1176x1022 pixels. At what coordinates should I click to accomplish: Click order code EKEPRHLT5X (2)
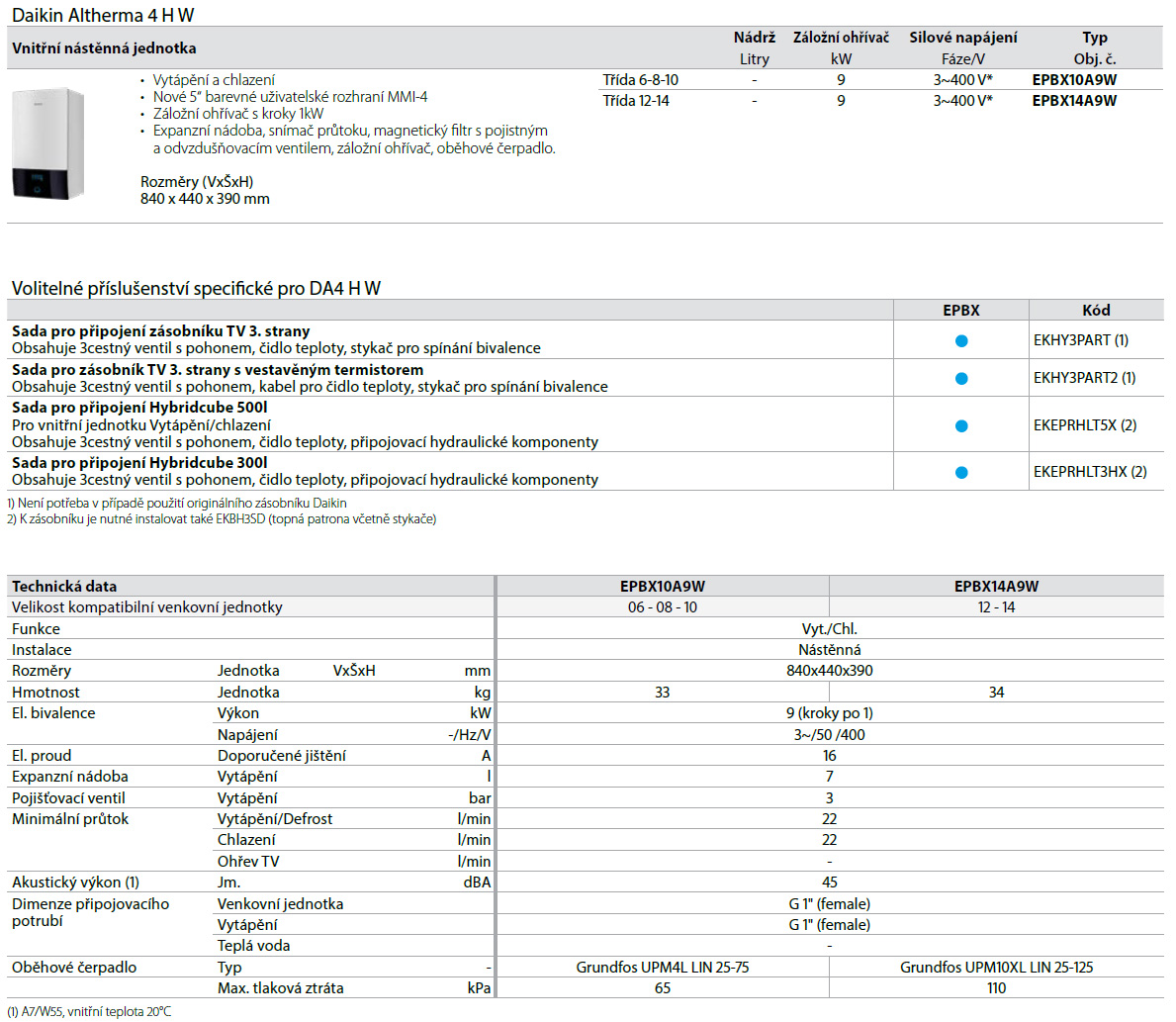(x=1085, y=425)
